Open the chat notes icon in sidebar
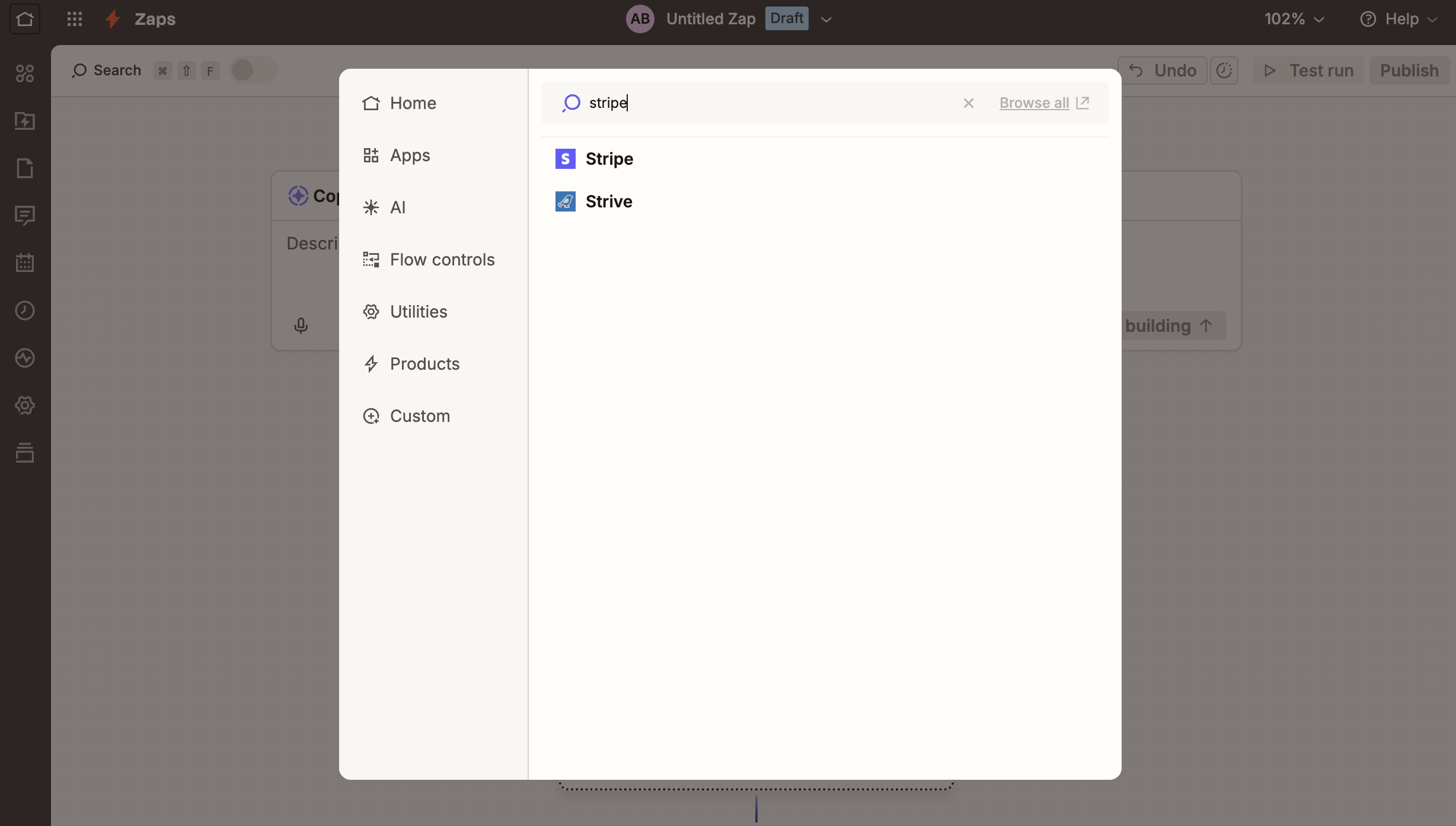 [x=25, y=216]
